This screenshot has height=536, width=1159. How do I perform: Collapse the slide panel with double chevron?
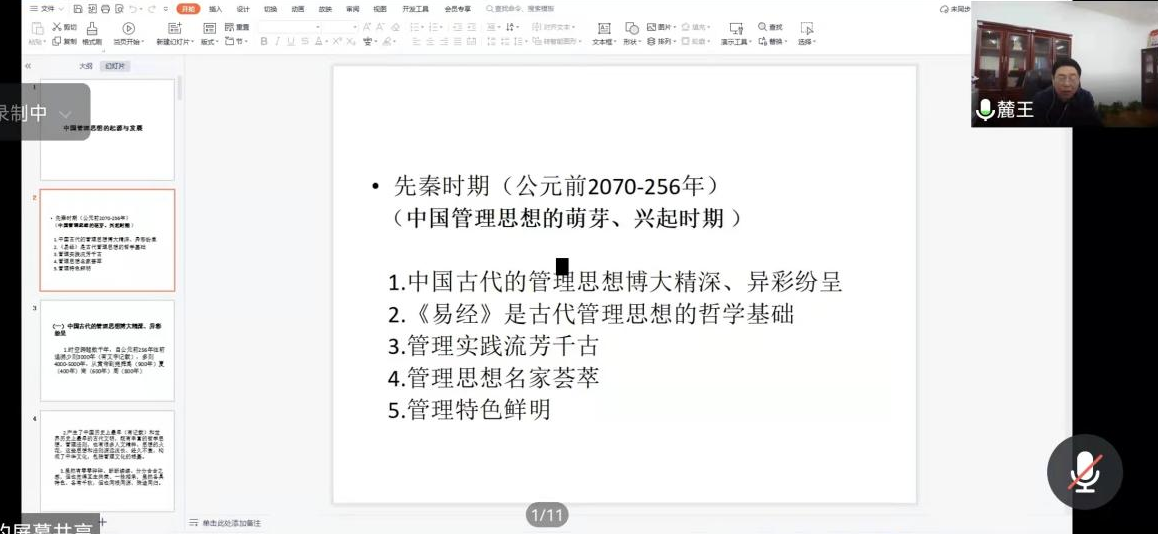pyautogui.click(x=28, y=66)
